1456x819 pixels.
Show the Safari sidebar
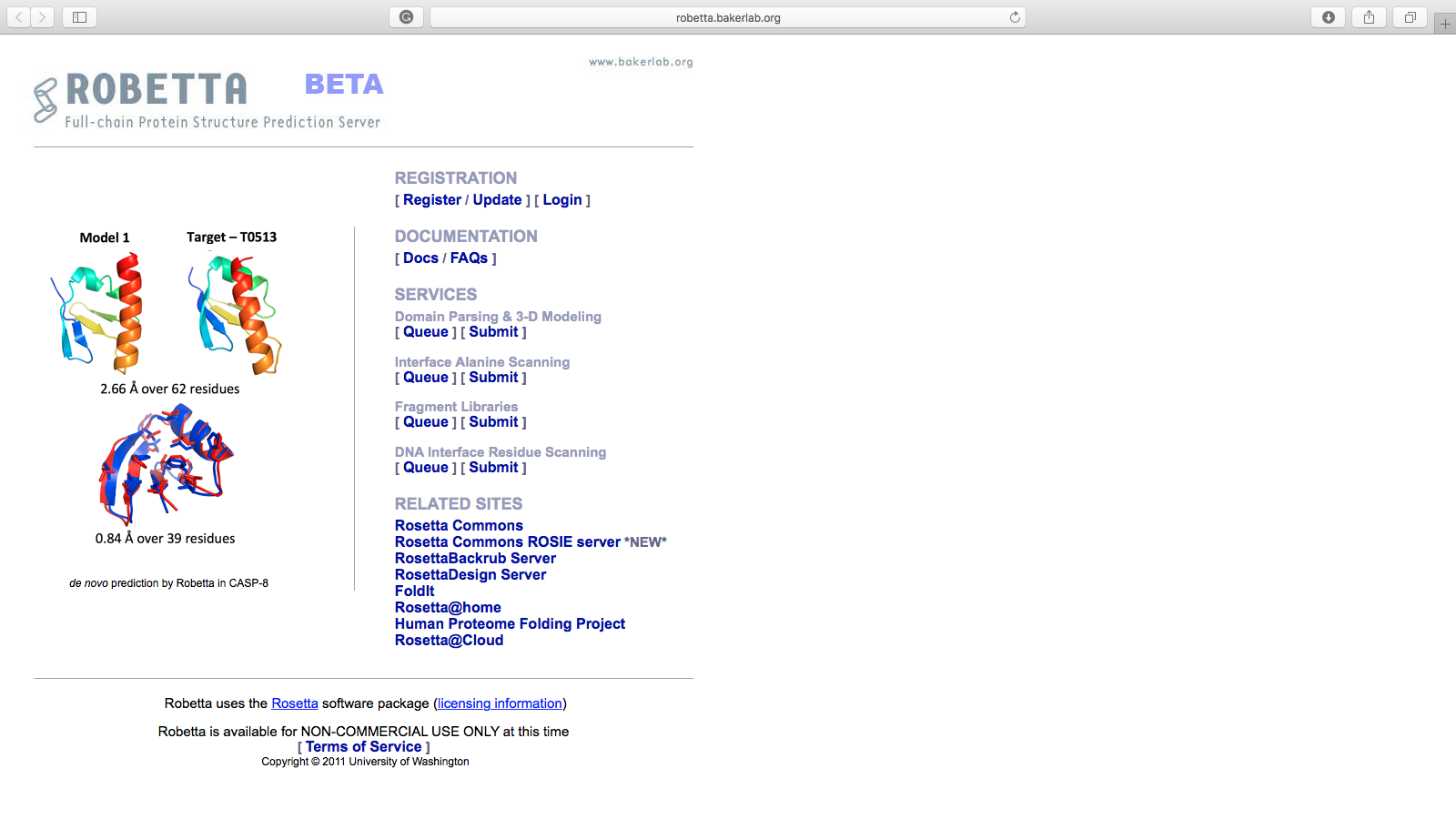(79, 17)
